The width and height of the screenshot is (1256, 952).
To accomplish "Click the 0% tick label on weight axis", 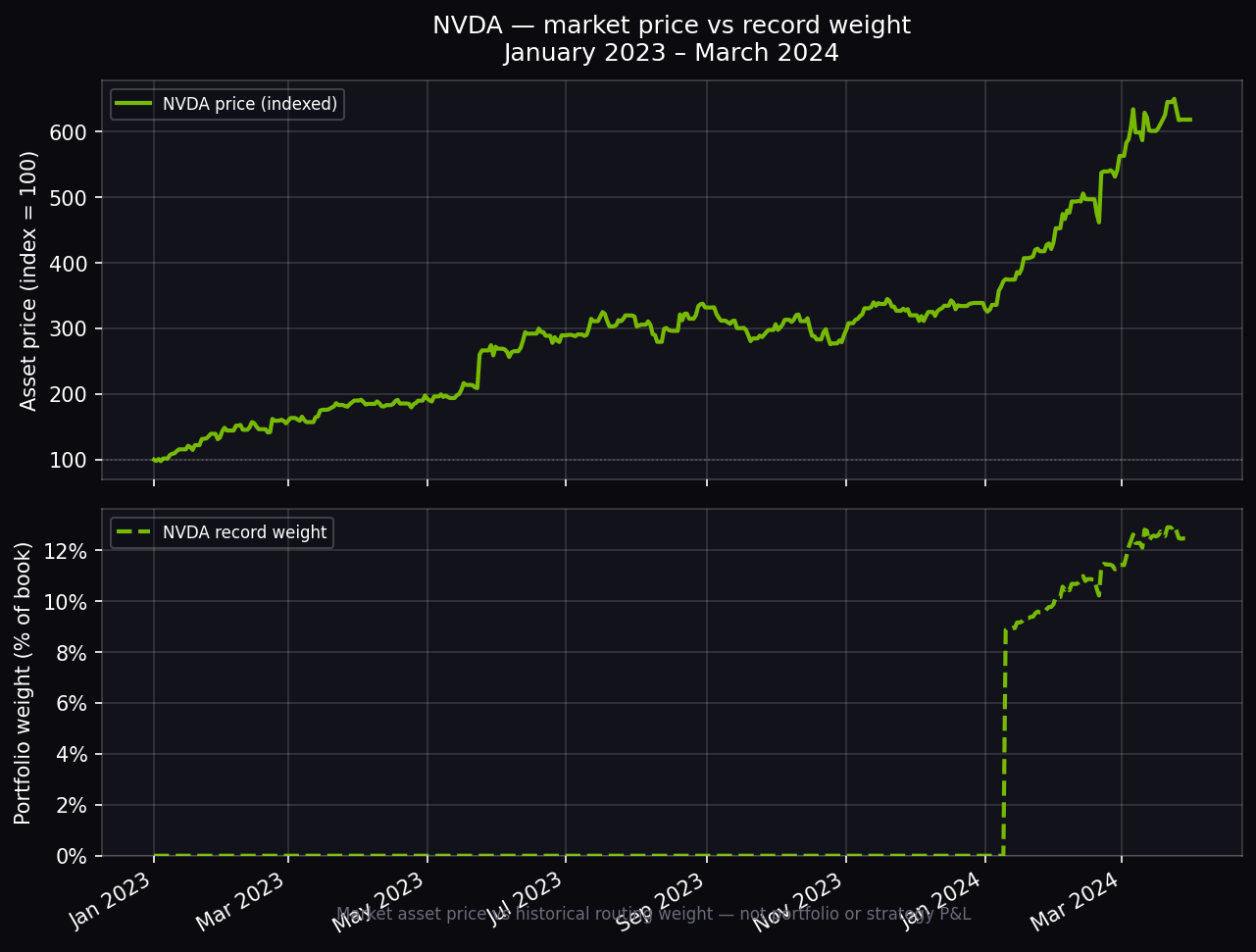I will [71, 857].
